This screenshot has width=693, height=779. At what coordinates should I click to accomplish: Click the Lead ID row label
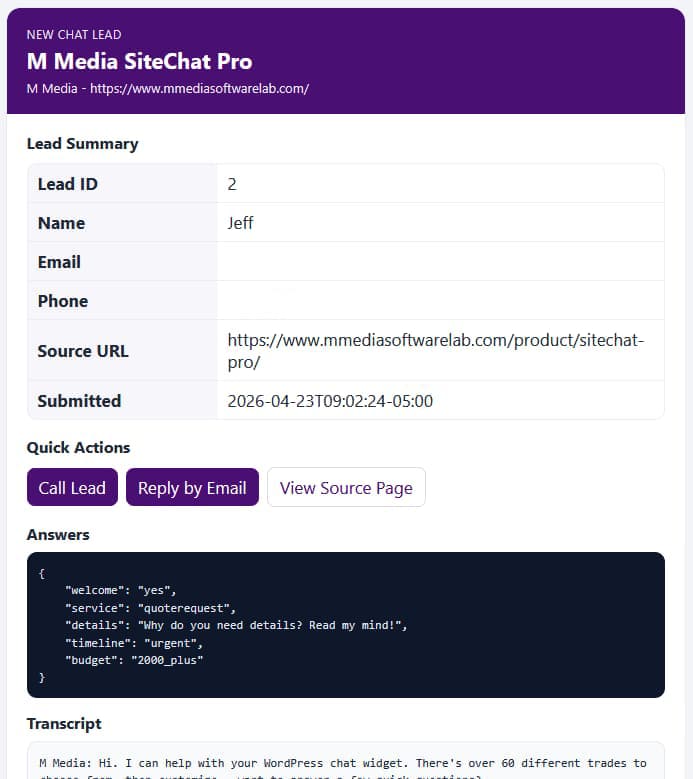[68, 184]
